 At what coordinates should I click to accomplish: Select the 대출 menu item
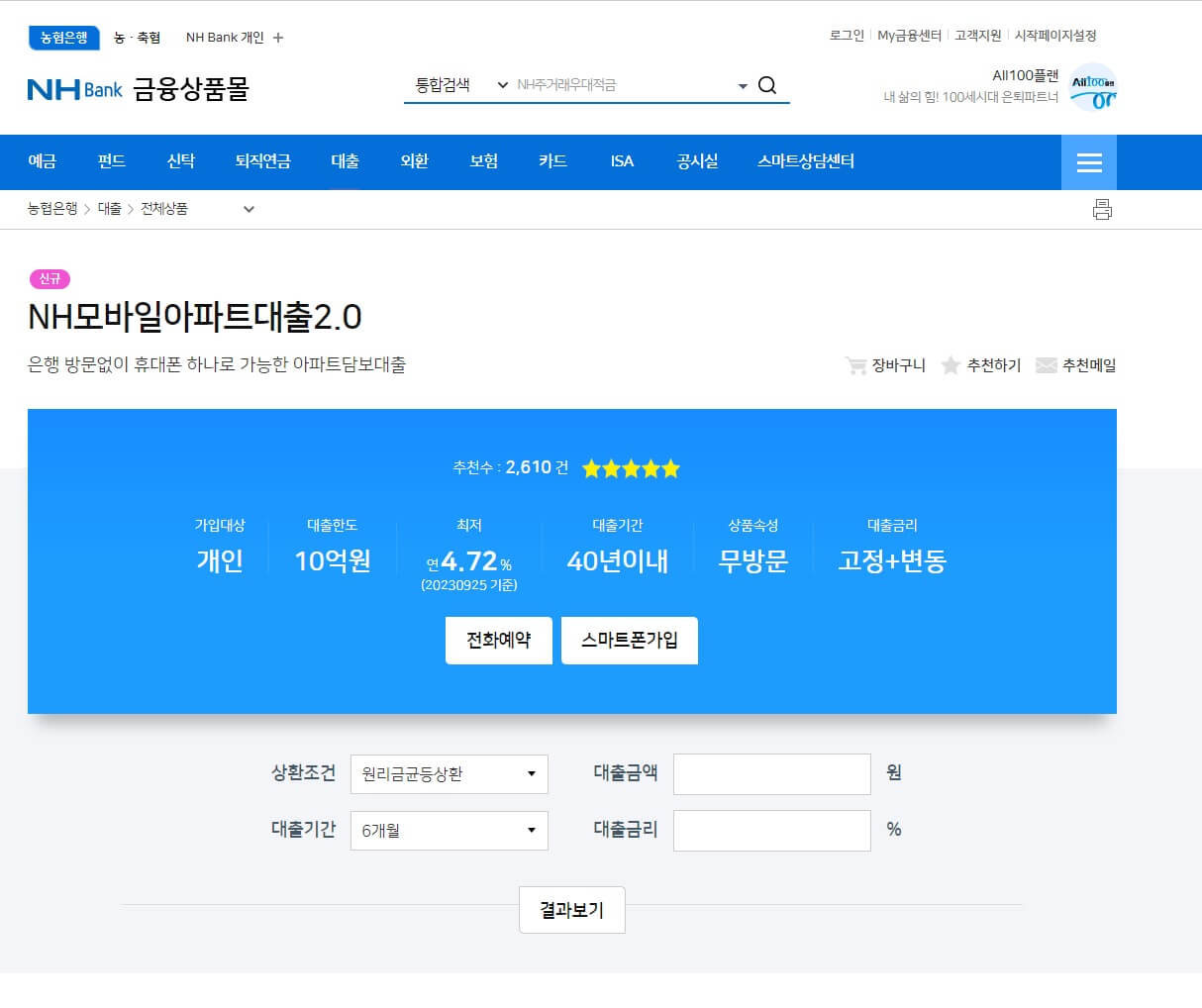tap(346, 161)
